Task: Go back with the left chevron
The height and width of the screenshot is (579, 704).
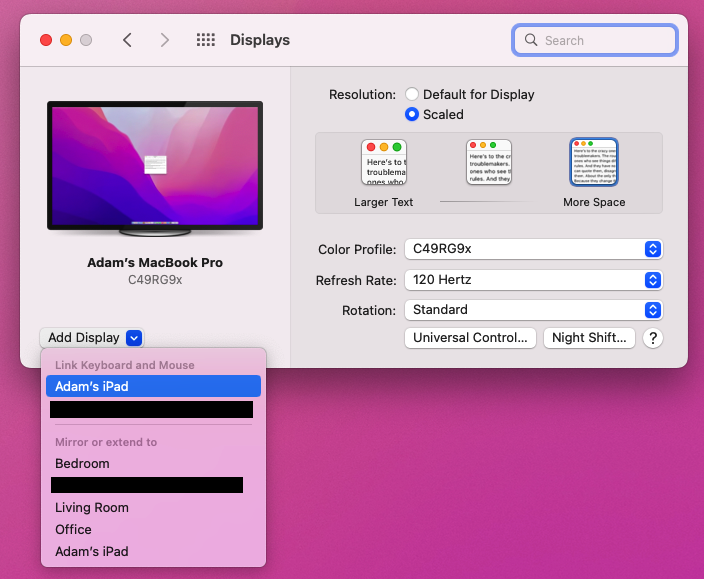Action: point(128,40)
